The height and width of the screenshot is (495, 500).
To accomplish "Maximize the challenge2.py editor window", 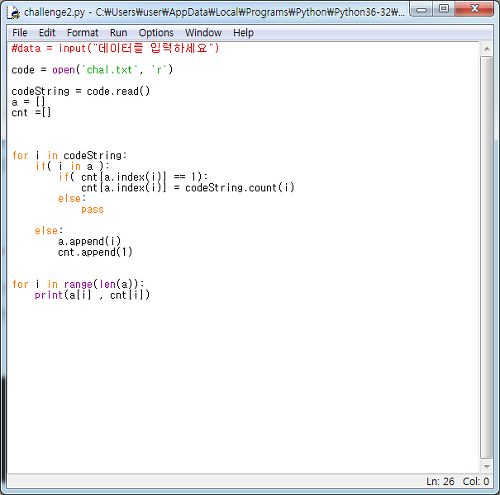I will [x=444, y=9].
